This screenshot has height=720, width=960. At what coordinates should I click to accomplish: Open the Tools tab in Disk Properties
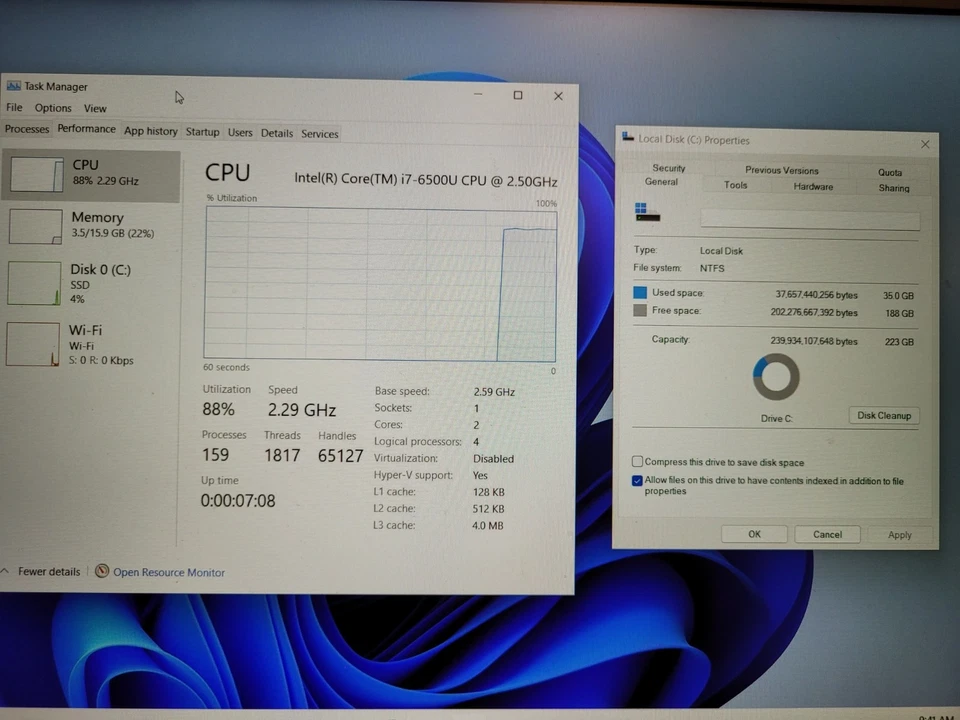click(735, 185)
